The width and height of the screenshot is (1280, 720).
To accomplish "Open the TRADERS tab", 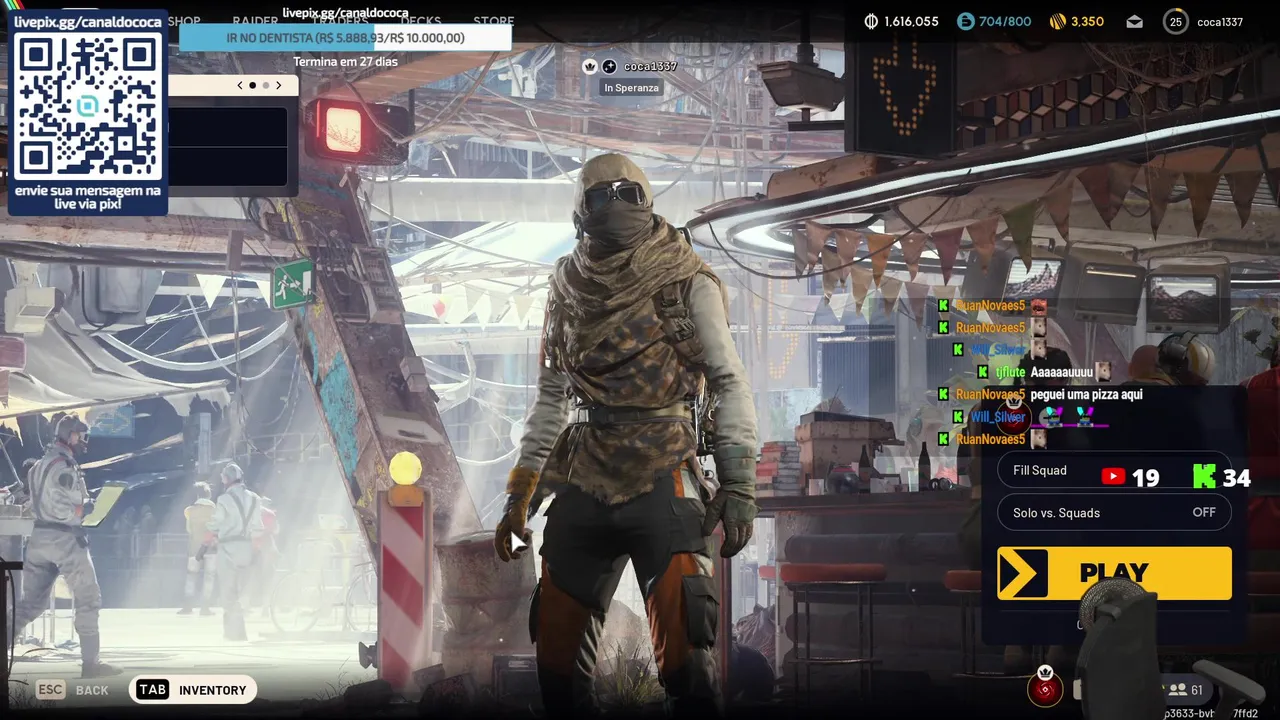I will (x=339, y=21).
